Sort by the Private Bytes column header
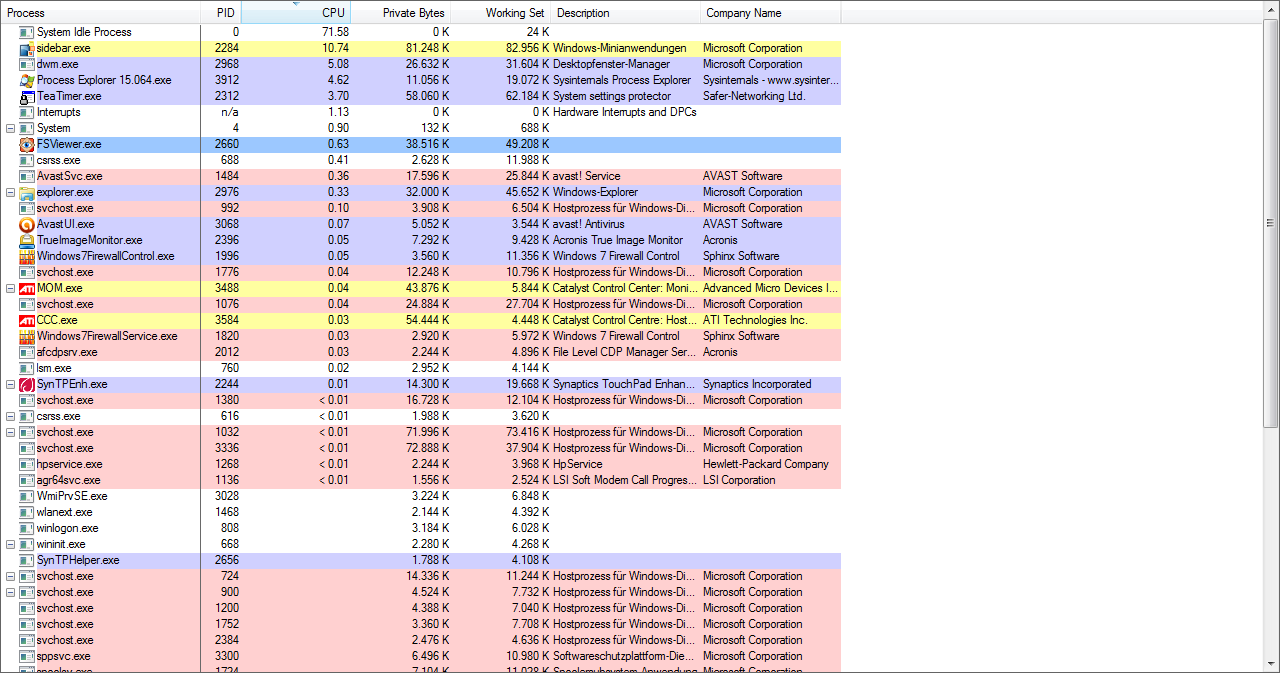The height and width of the screenshot is (673, 1280). pos(401,13)
